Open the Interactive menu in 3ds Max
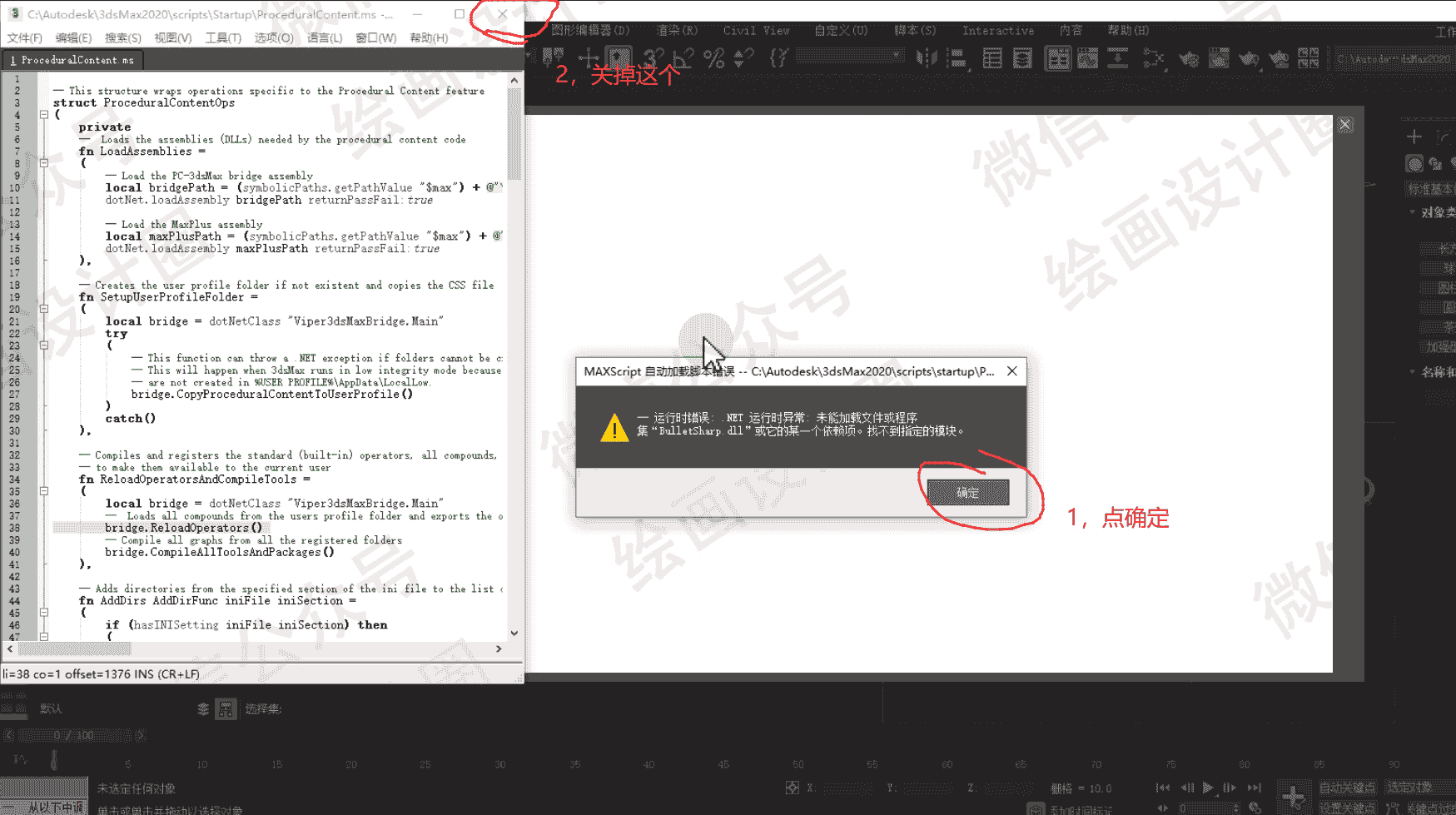 pyautogui.click(x=998, y=31)
